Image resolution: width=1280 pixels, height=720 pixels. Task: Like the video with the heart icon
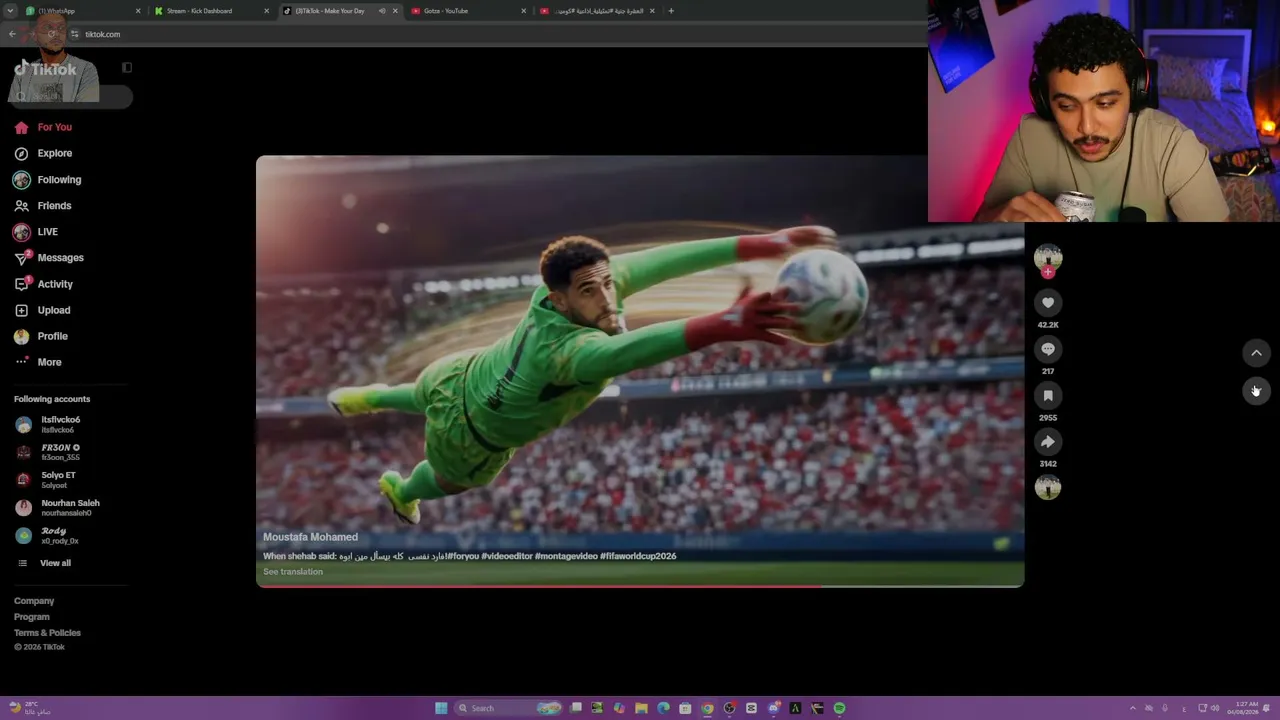[x=1048, y=302]
